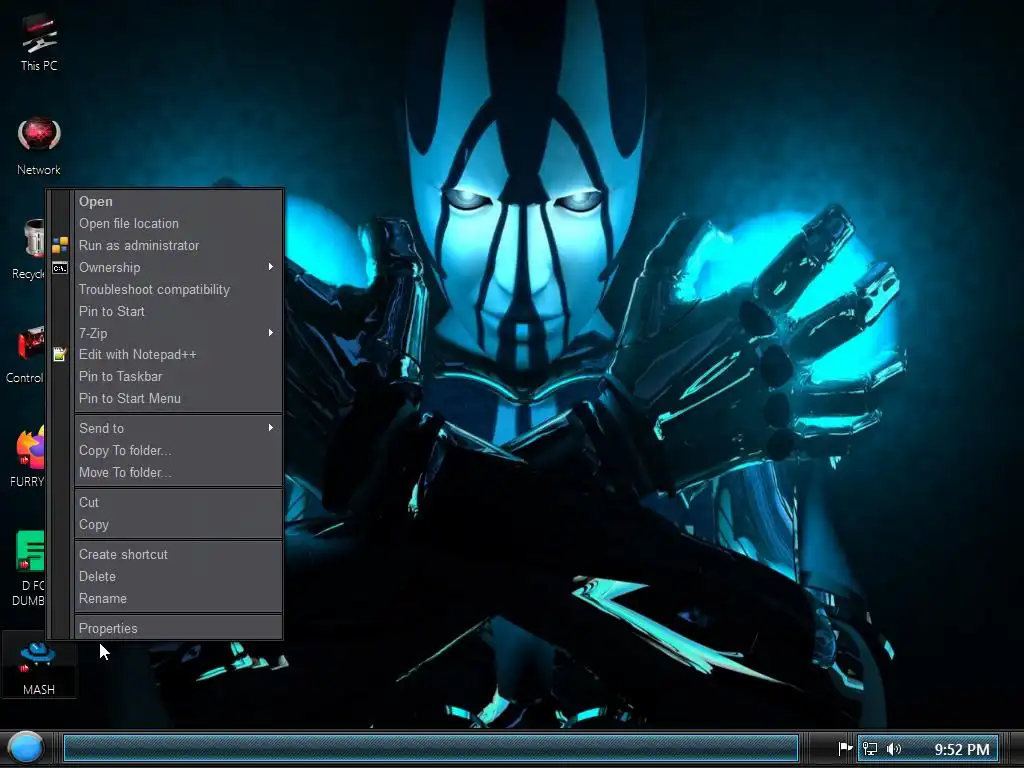Choose Open file location
Viewport: 1024px width, 768px height.
pyautogui.click(x=179, y=223)
